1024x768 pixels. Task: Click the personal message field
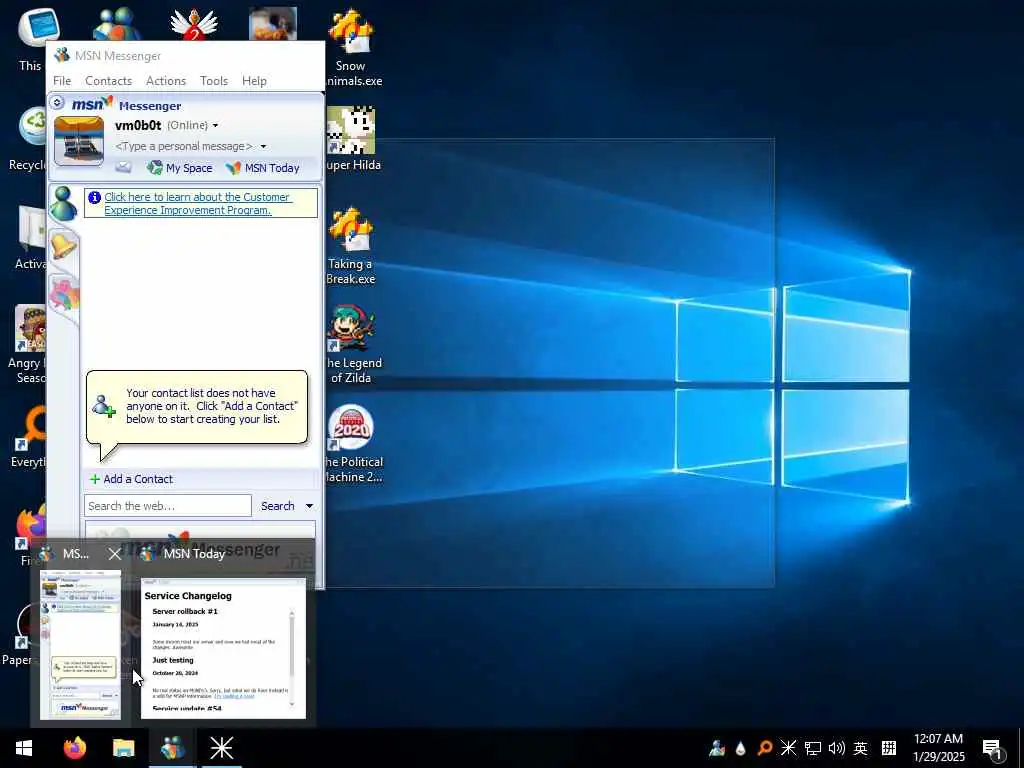184,146
